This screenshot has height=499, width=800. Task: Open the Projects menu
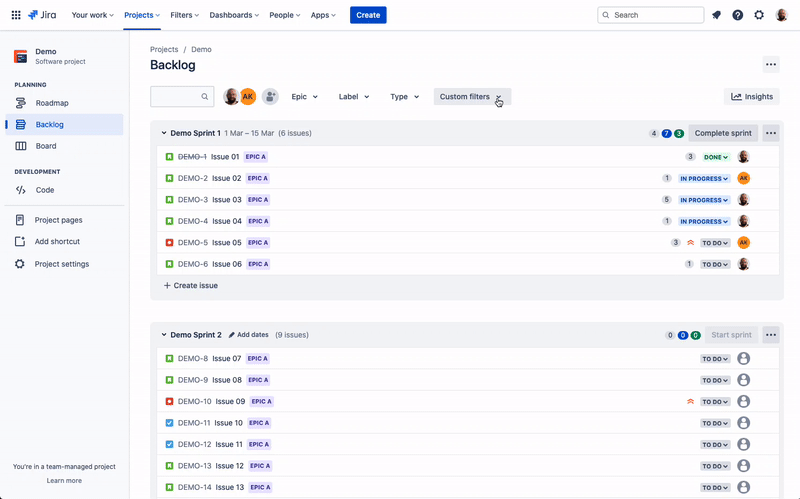pos(142,15)
